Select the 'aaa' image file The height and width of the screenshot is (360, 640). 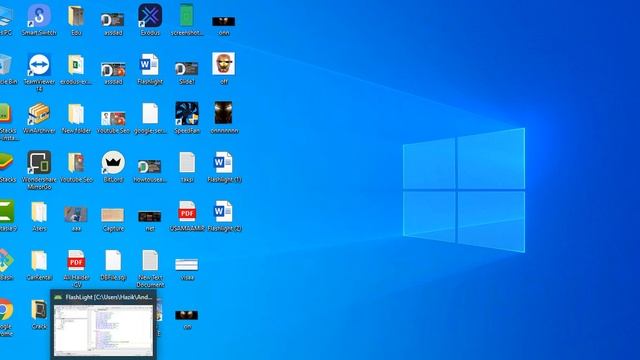tap(76, 215)
